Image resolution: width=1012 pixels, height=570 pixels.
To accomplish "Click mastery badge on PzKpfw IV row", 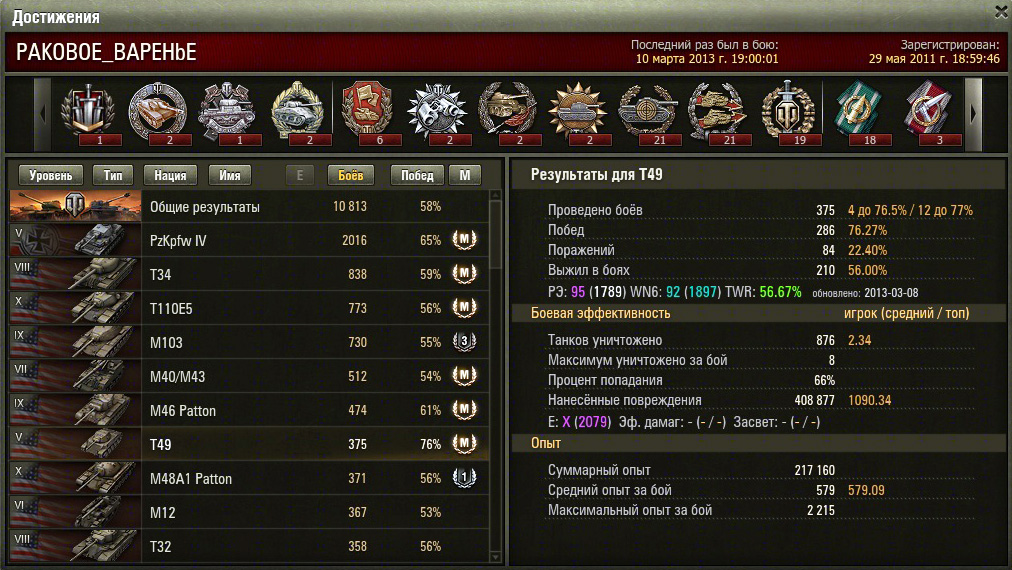I will click(x=464, y=239).
